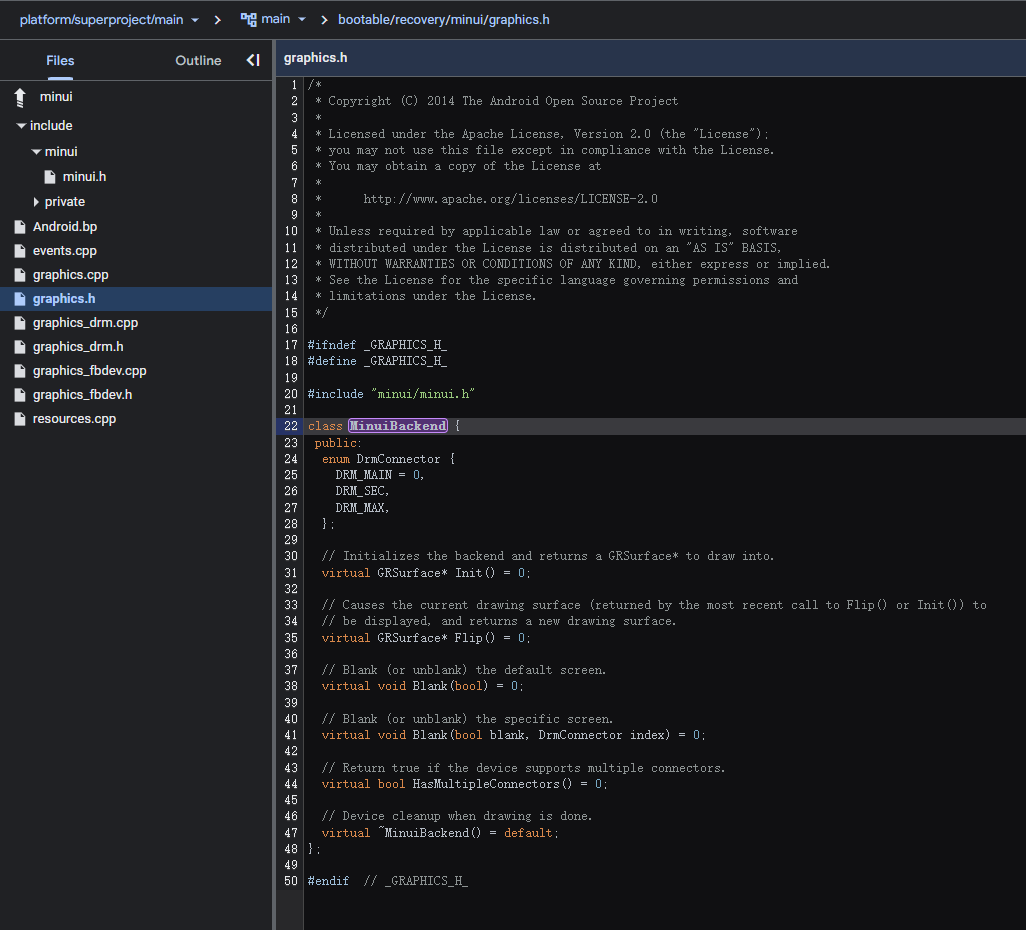Open graphics_drm.cpp in the file tree
The image size is (1026, 930).
point(85,323)
